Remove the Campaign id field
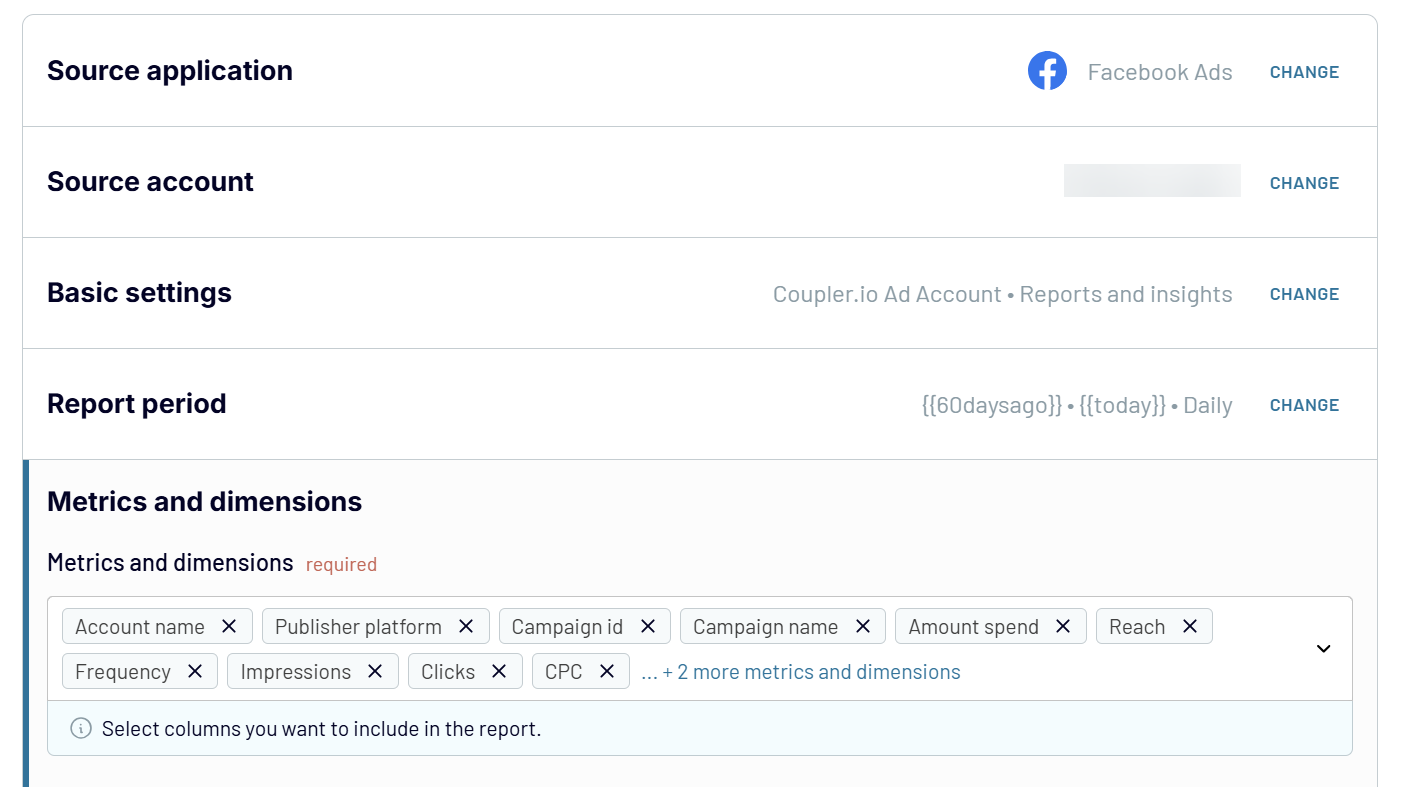 [x=649, y=626]
